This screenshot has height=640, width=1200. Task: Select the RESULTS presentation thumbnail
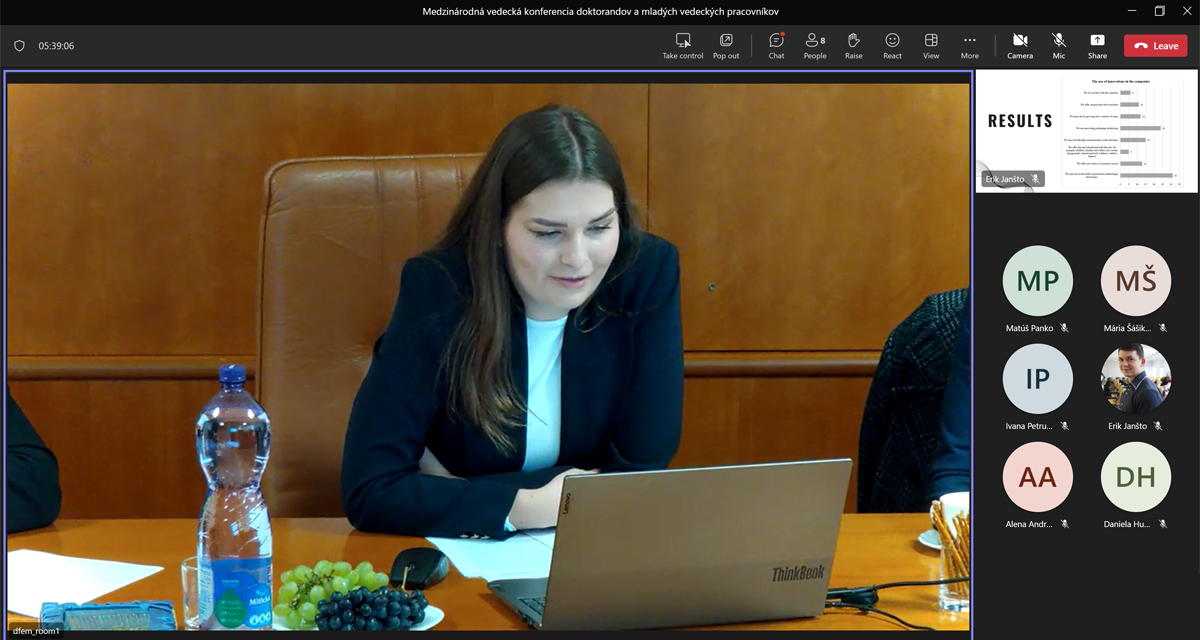point(1086,131)
